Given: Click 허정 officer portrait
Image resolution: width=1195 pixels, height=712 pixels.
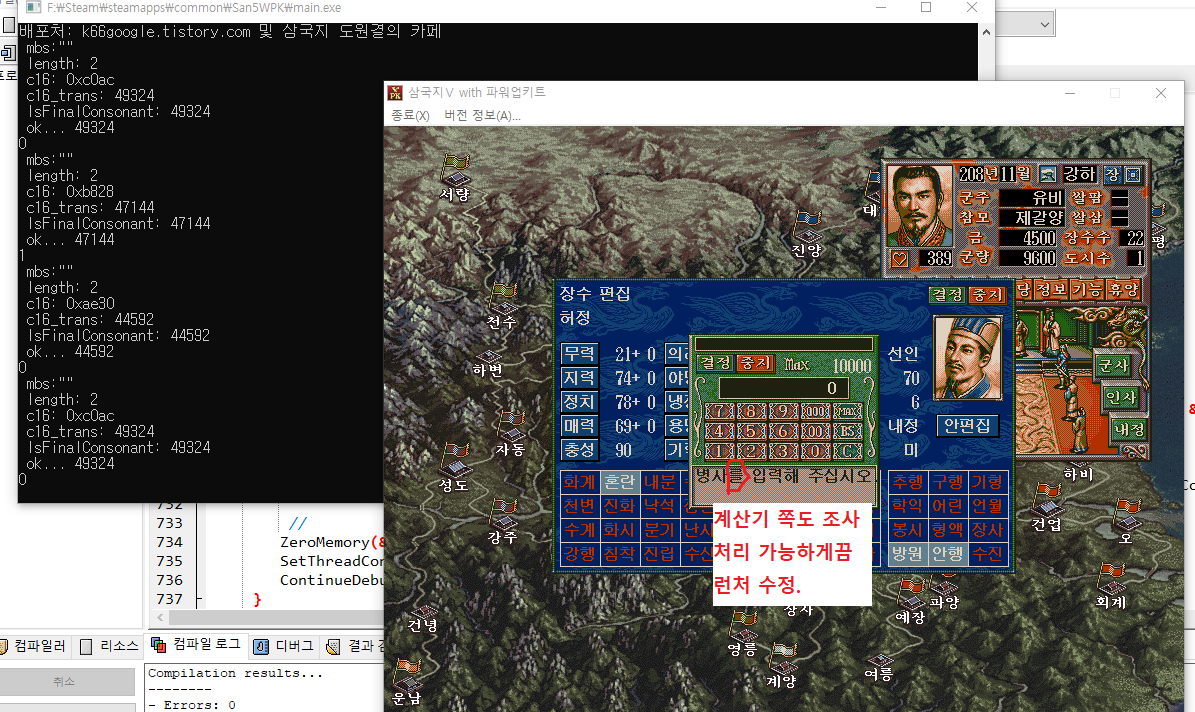Looking at the screenshot, I should [x=968, y=358].
